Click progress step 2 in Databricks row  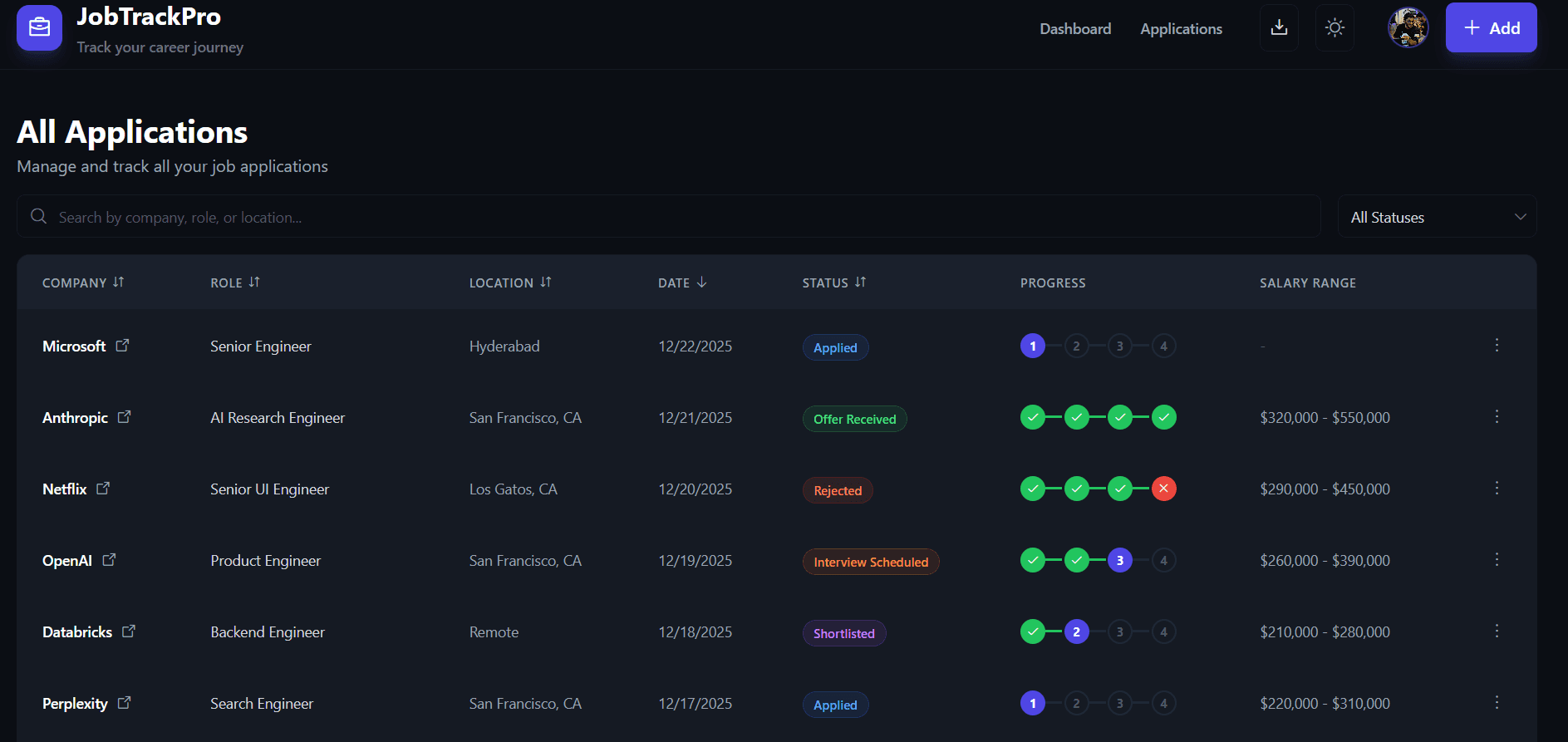[x=1076, y=631]
